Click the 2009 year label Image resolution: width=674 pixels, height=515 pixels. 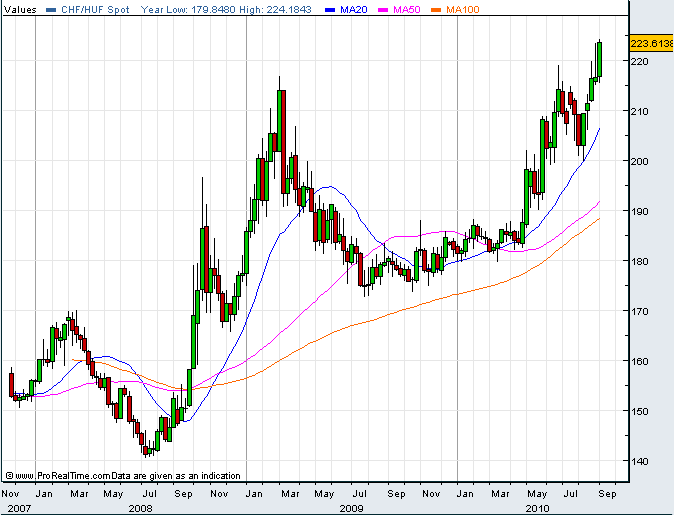(352, 509)
